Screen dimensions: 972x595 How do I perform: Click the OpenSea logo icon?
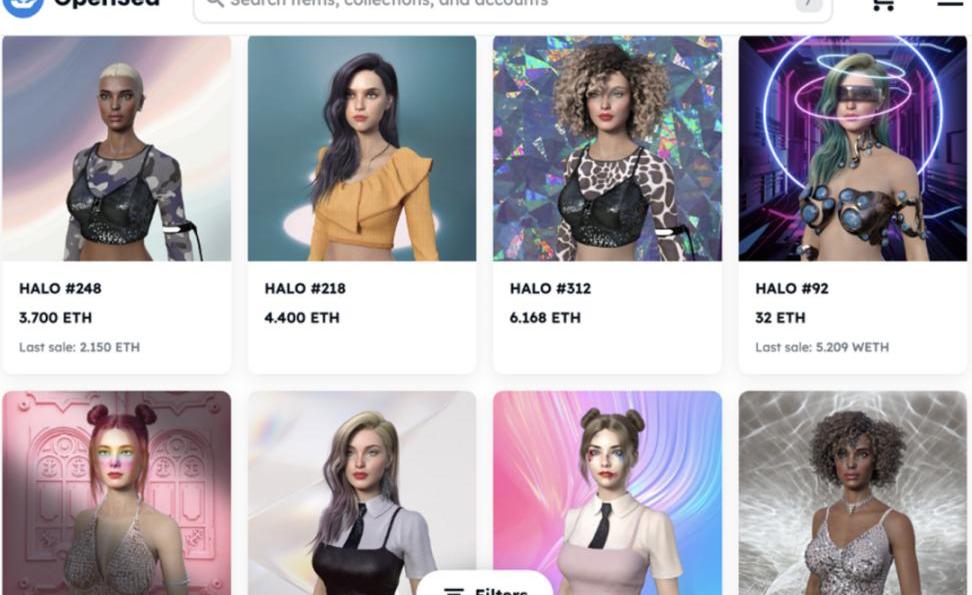pyautogui.click(x=24, y=6)
